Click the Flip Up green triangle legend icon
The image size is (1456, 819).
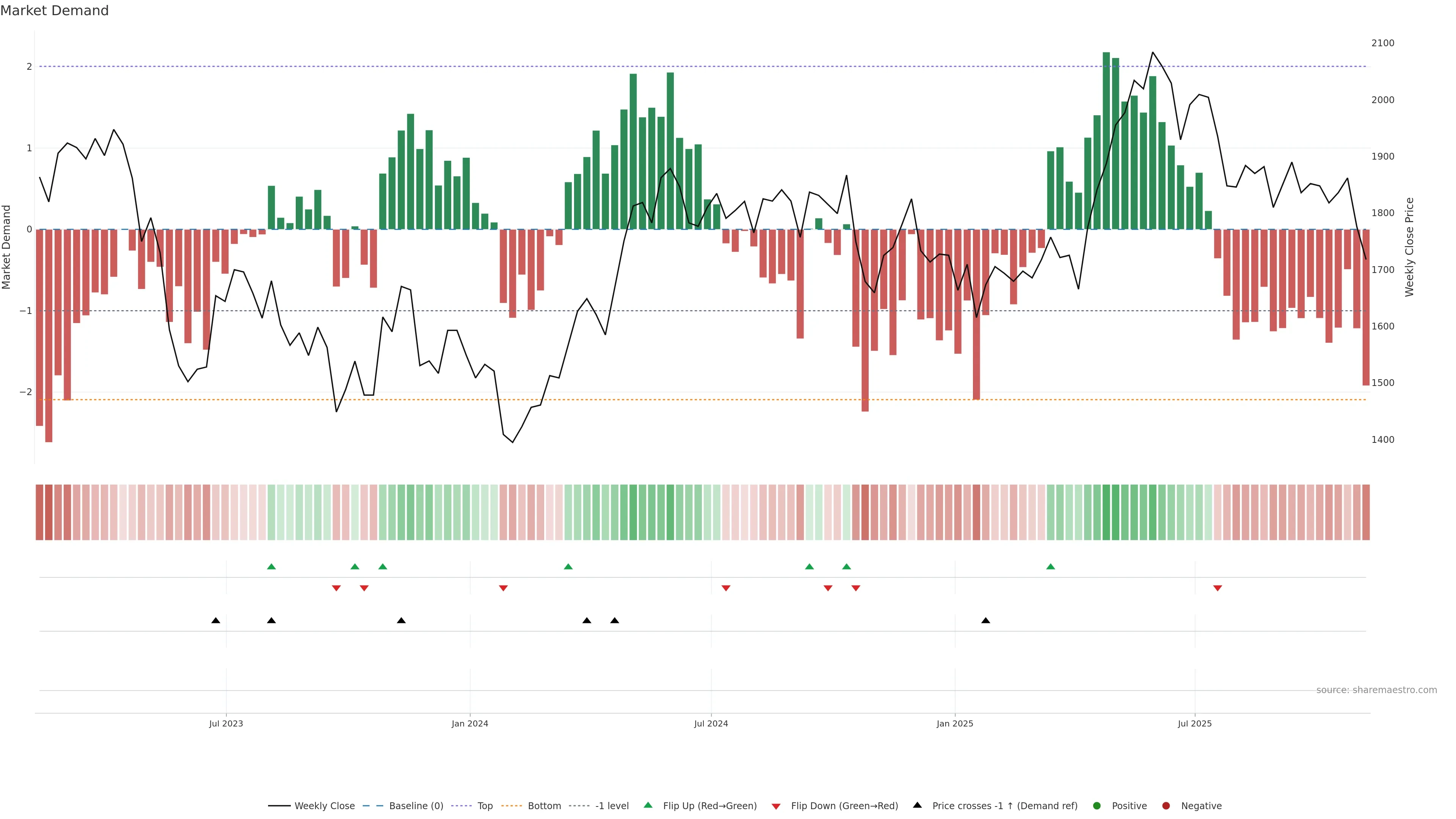tap(648, 805)
